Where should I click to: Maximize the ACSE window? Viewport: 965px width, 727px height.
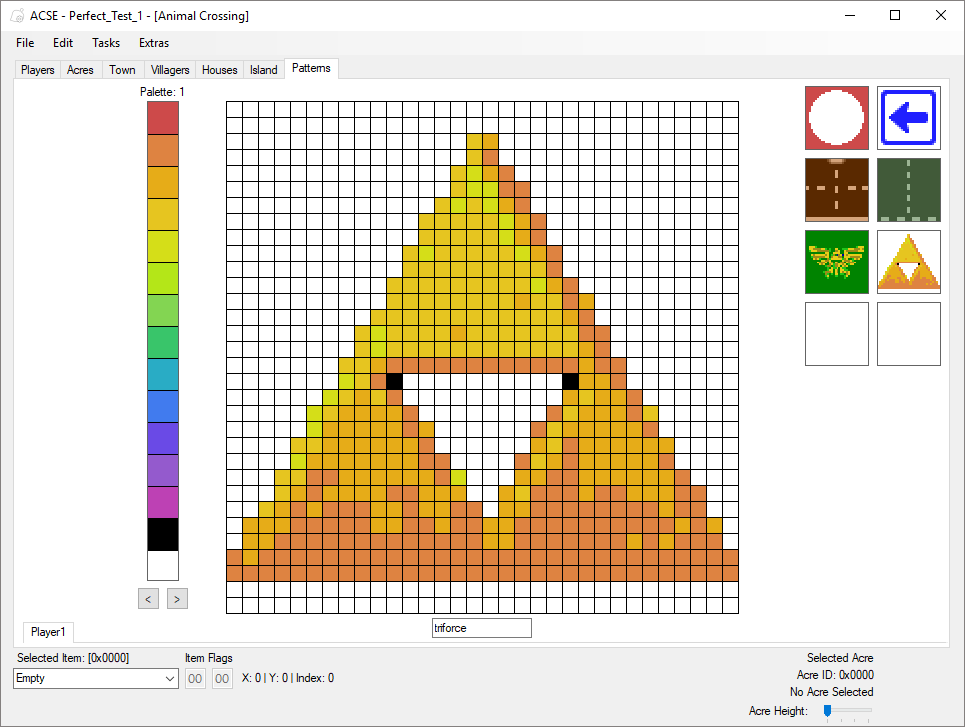coord(895,15)
